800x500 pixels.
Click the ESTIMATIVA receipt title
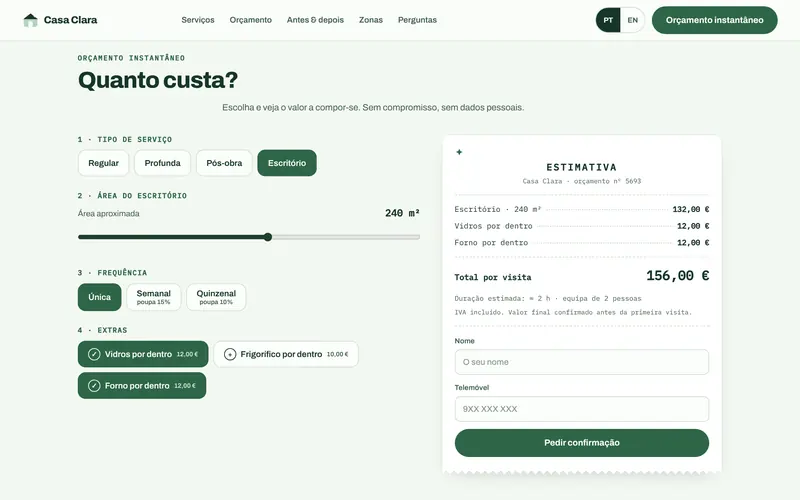pos(582,167)
